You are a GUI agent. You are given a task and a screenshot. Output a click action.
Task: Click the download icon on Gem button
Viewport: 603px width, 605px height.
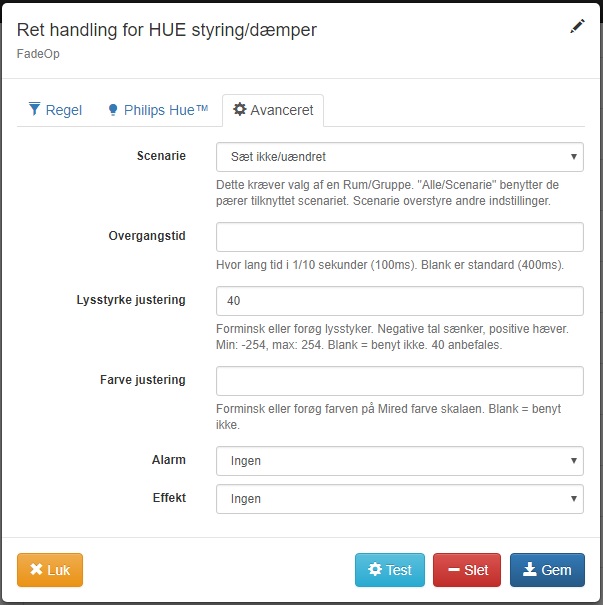click(529, 570)
